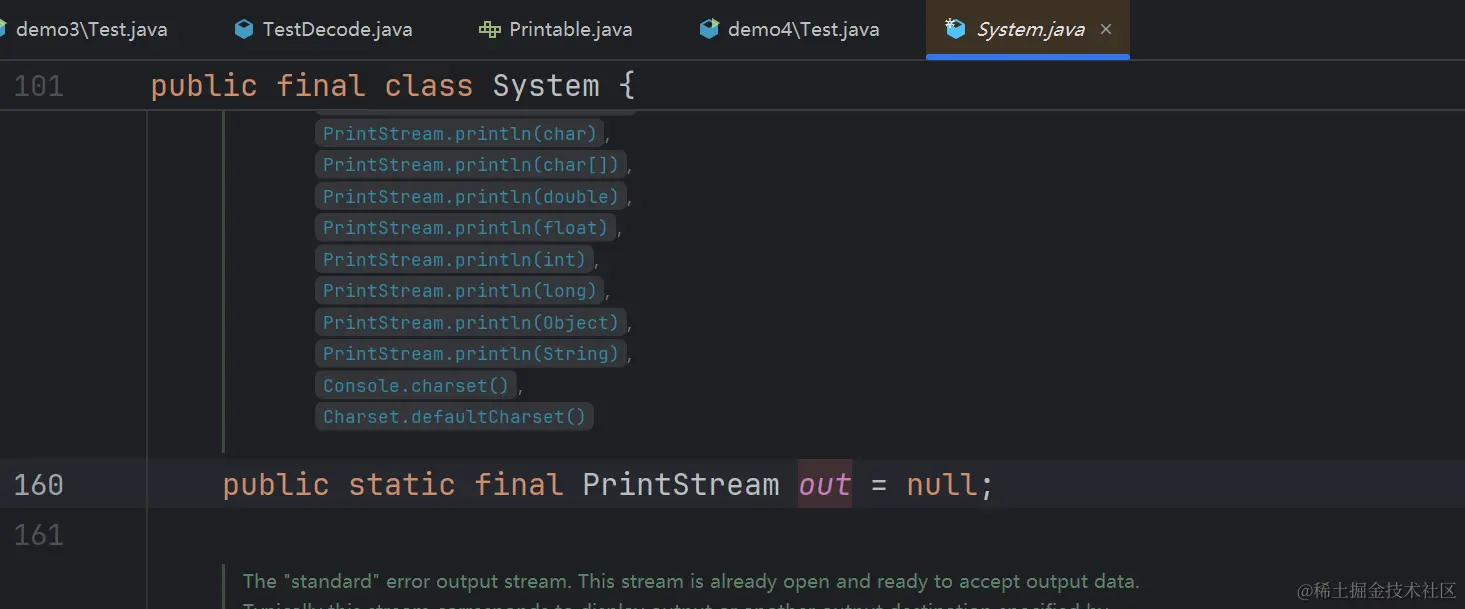Switch to the demo3\Test.java tab

tap(85, 29)
